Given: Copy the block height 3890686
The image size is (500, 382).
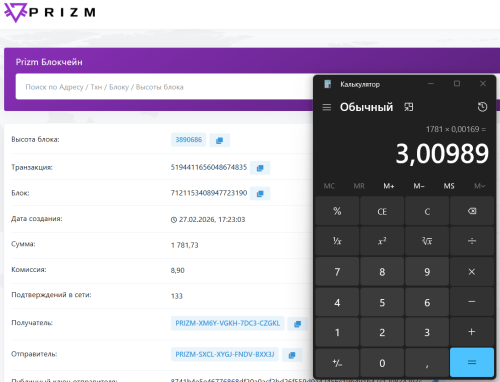Looking at the screenshot, I should point(219,140).
